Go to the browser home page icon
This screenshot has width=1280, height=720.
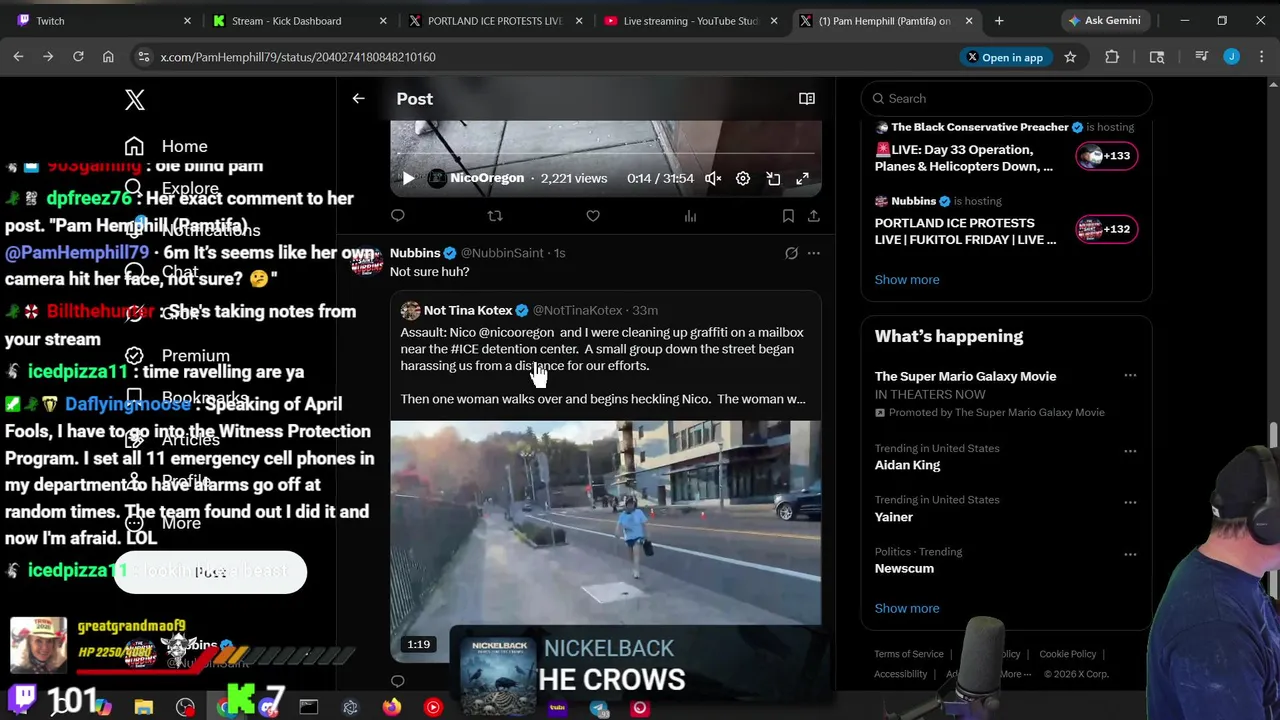tap(108, 57)
